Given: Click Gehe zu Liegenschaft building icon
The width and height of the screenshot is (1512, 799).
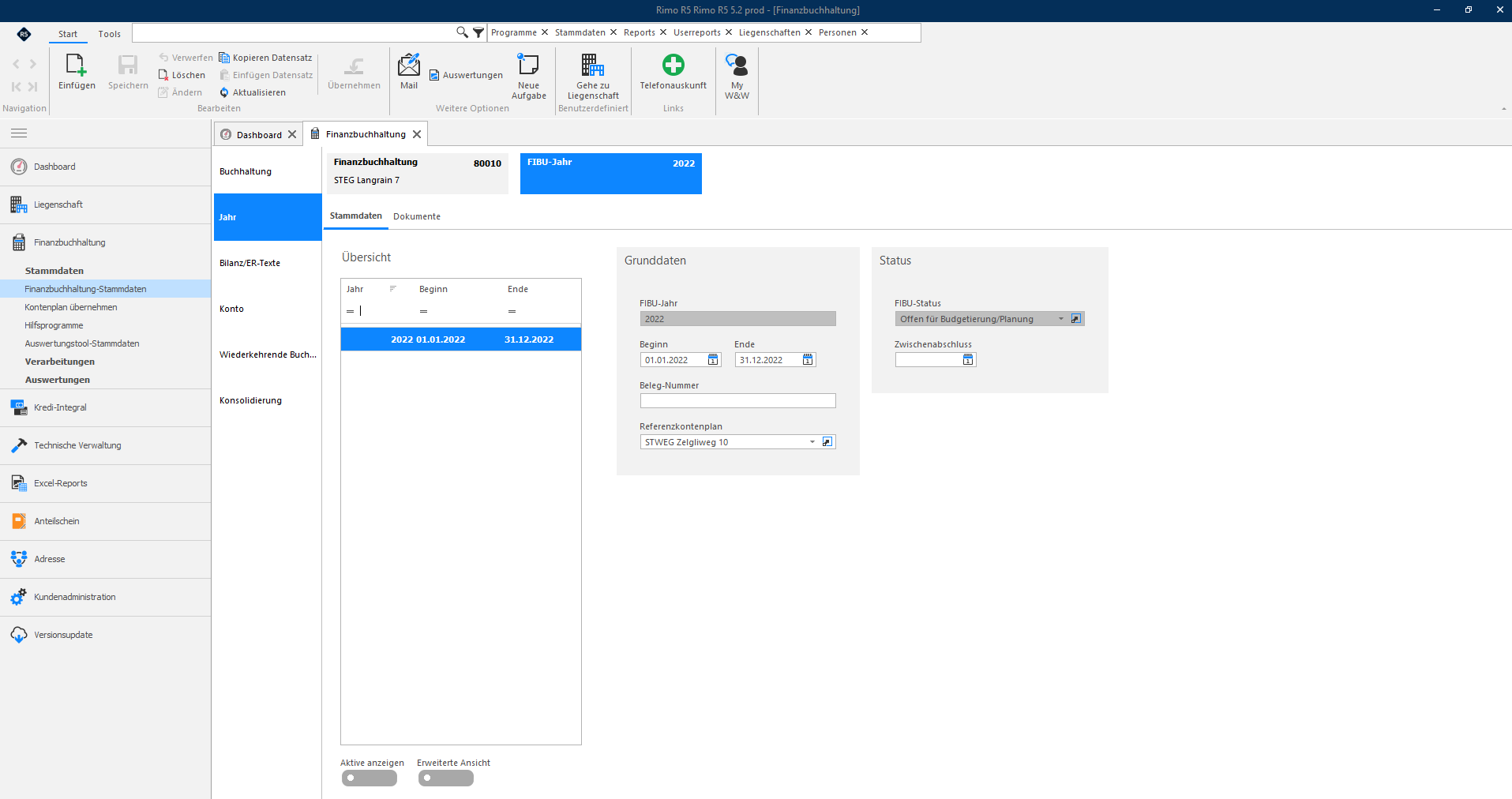Looking at the screenshot, I should tap(593, 66).
